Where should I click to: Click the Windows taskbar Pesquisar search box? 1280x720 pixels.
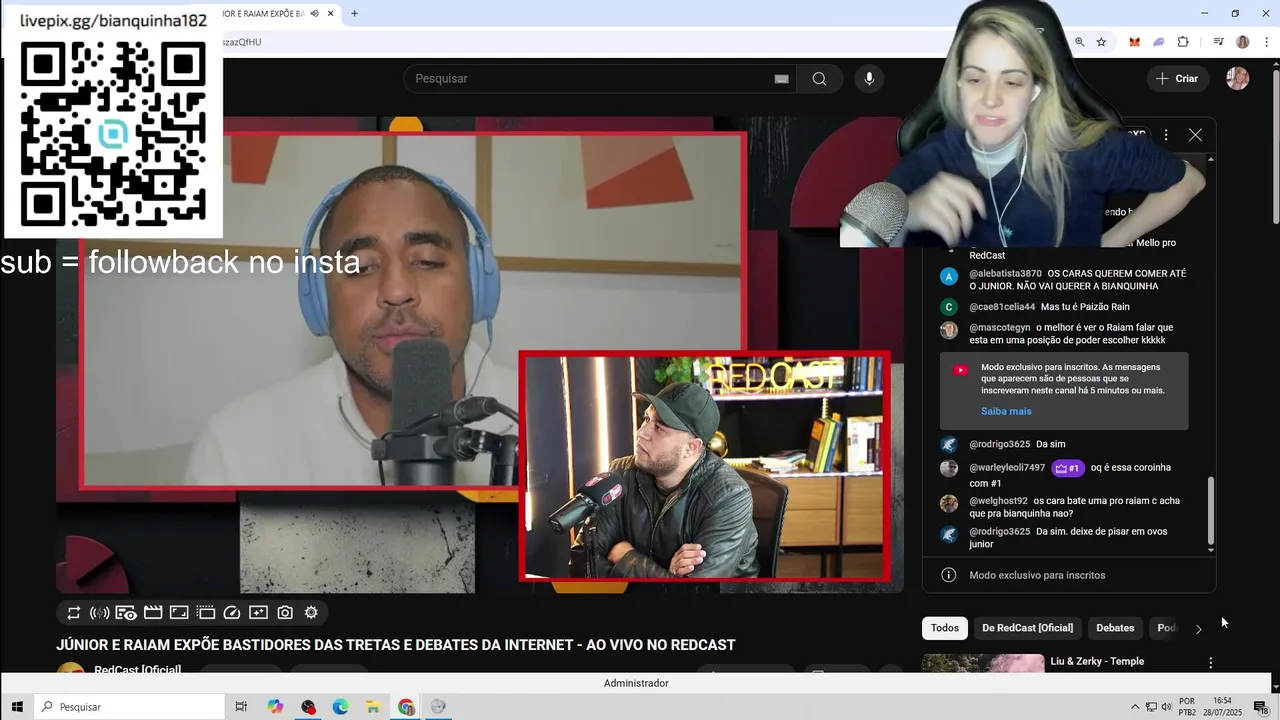(130, 707)
